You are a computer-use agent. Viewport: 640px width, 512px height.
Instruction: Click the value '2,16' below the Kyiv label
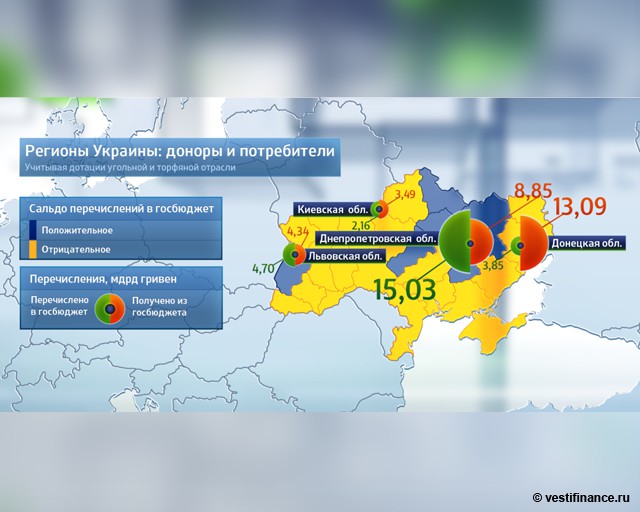[361, 224]
